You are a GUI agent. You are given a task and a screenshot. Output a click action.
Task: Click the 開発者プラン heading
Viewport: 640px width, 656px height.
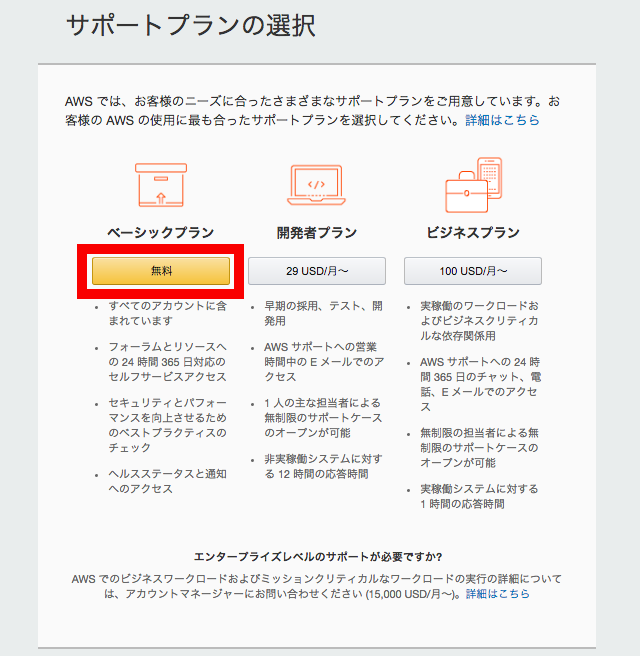point(317,233)
